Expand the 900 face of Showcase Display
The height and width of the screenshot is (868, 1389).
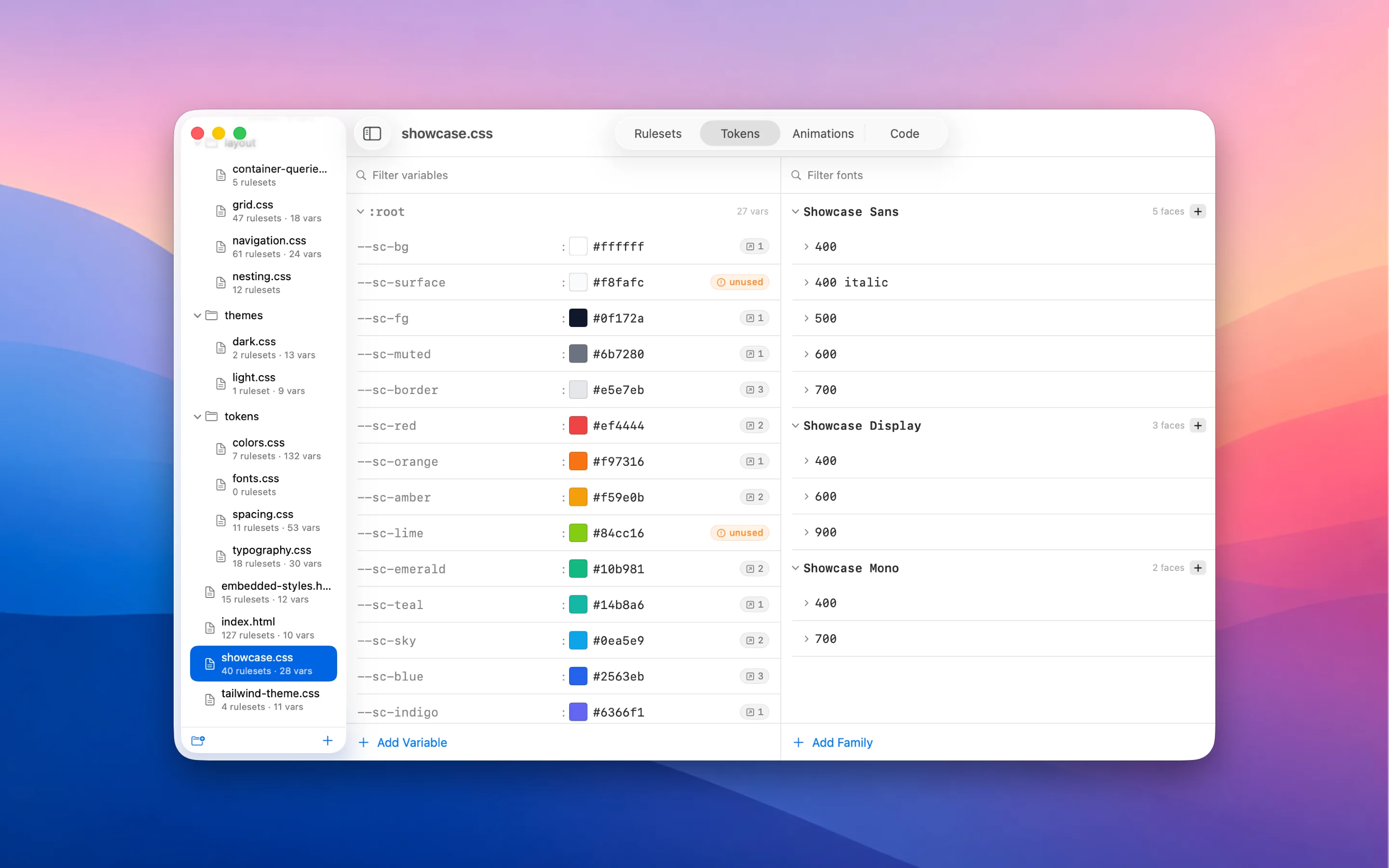806,532
